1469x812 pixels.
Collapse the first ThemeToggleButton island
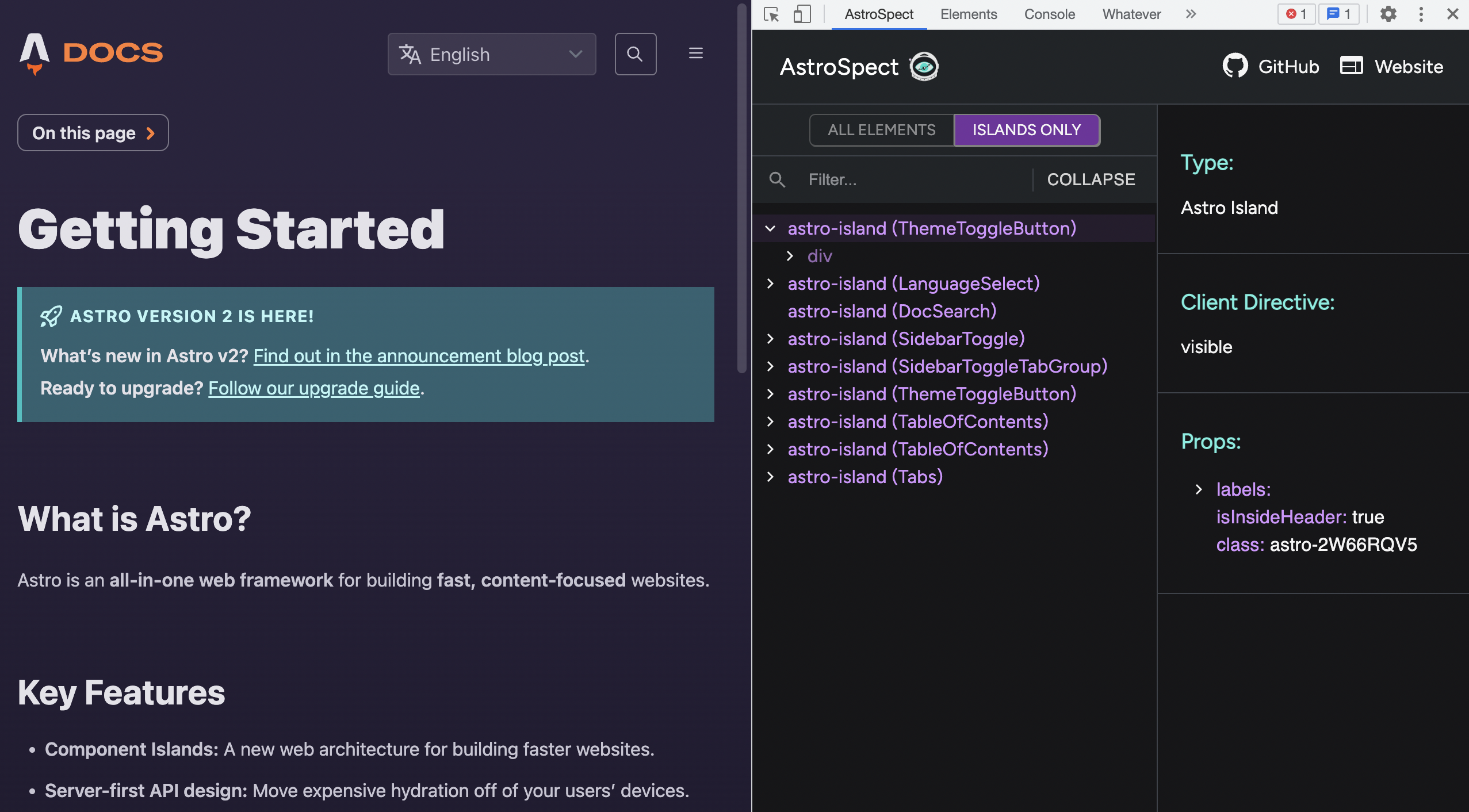pos(770,228)
